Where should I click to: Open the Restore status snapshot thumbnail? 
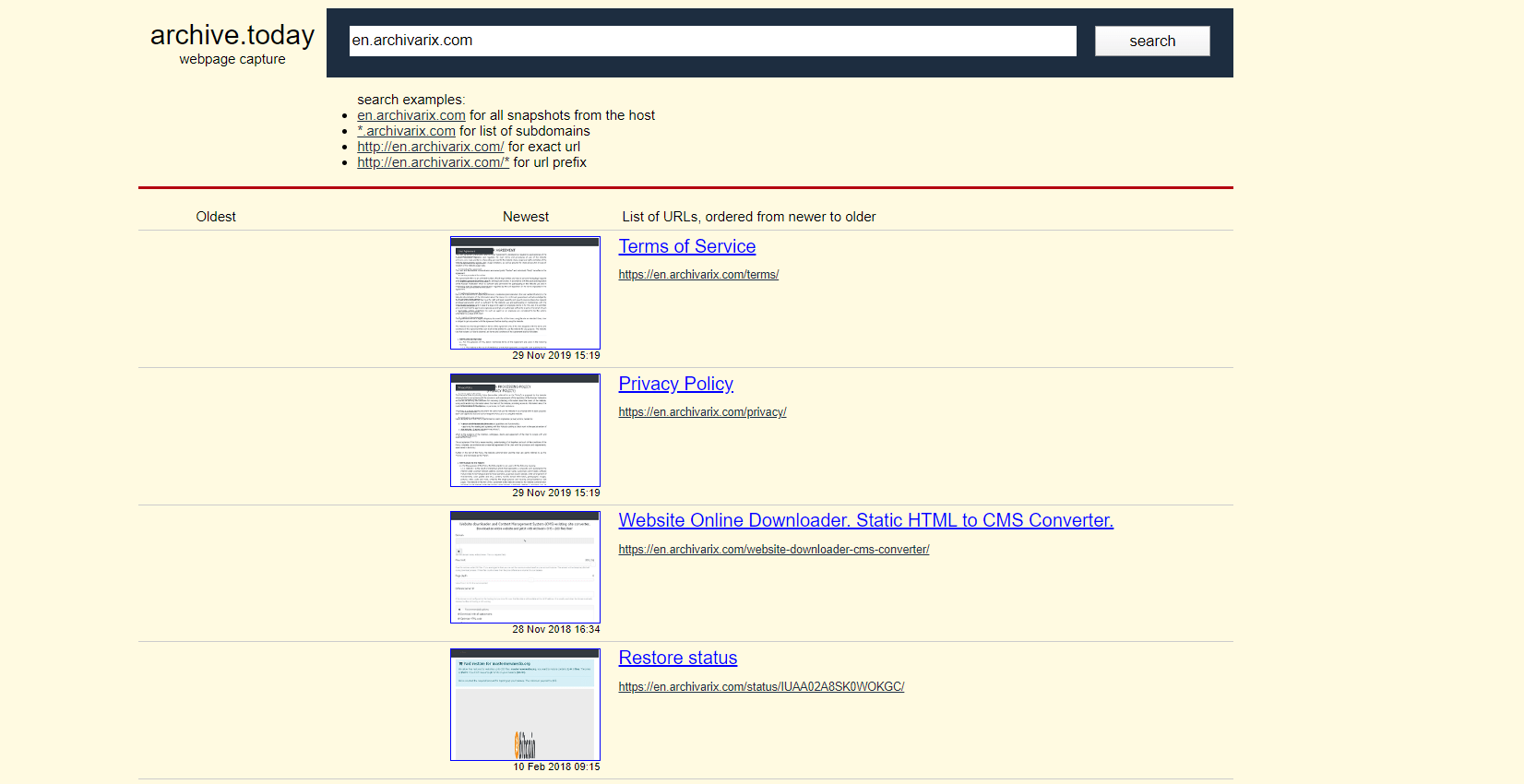click(525, 705)
